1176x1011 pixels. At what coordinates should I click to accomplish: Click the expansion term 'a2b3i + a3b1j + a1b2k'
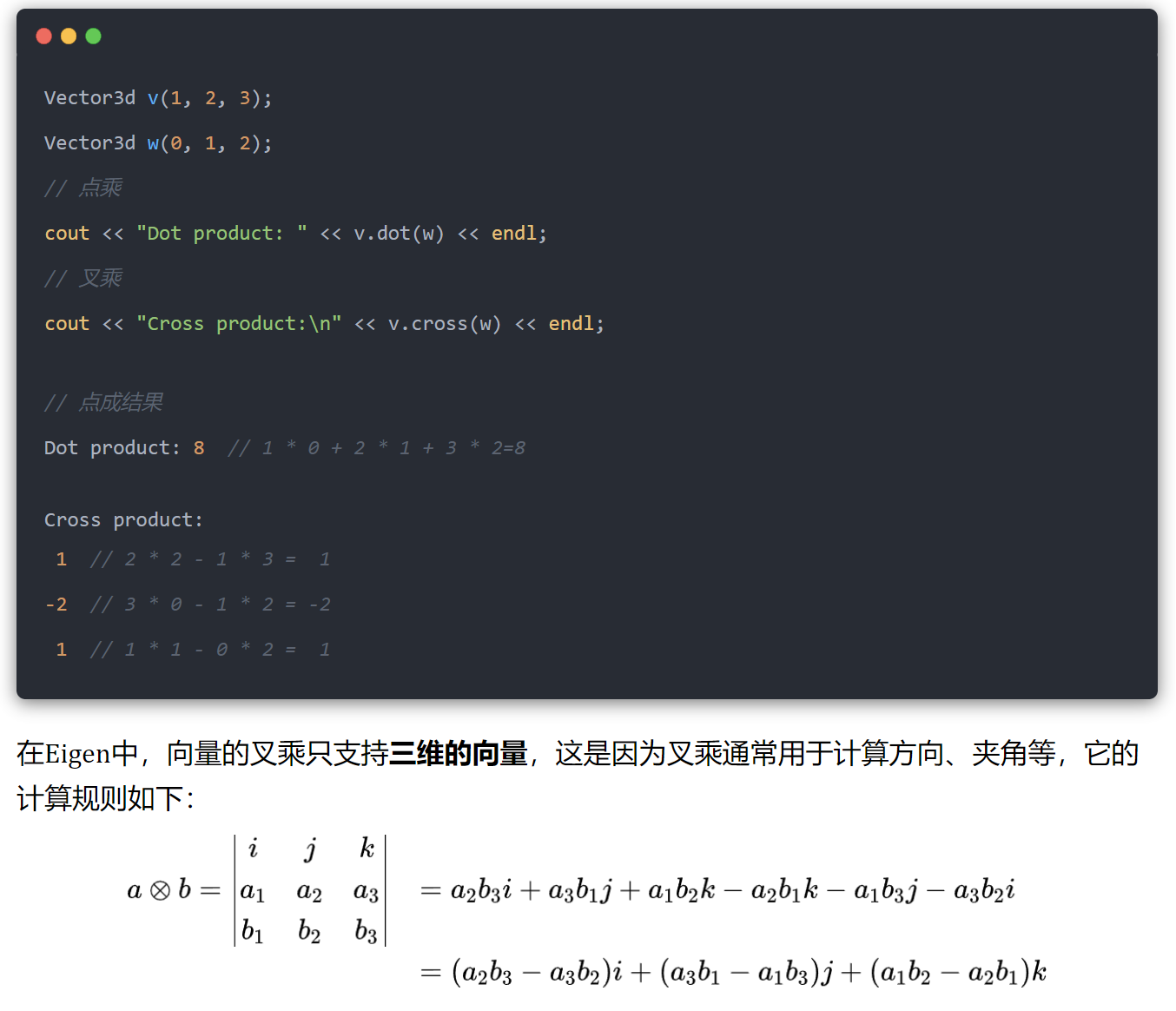[x=583, y=890]
